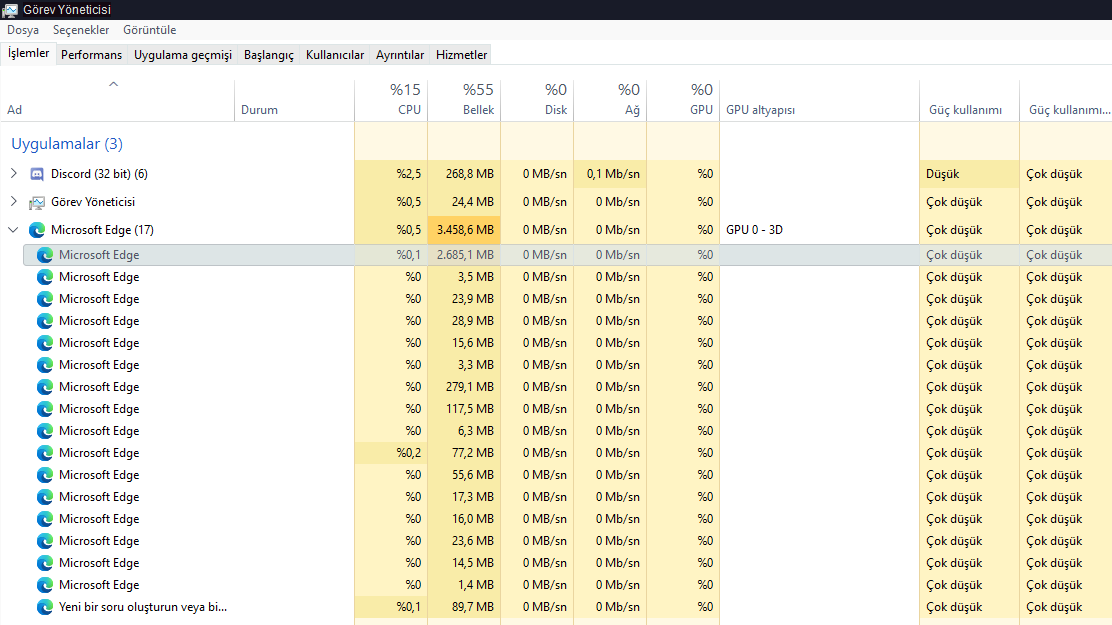Click the Düşük power usage cell
1112x625 pixels.
(969, 174)
